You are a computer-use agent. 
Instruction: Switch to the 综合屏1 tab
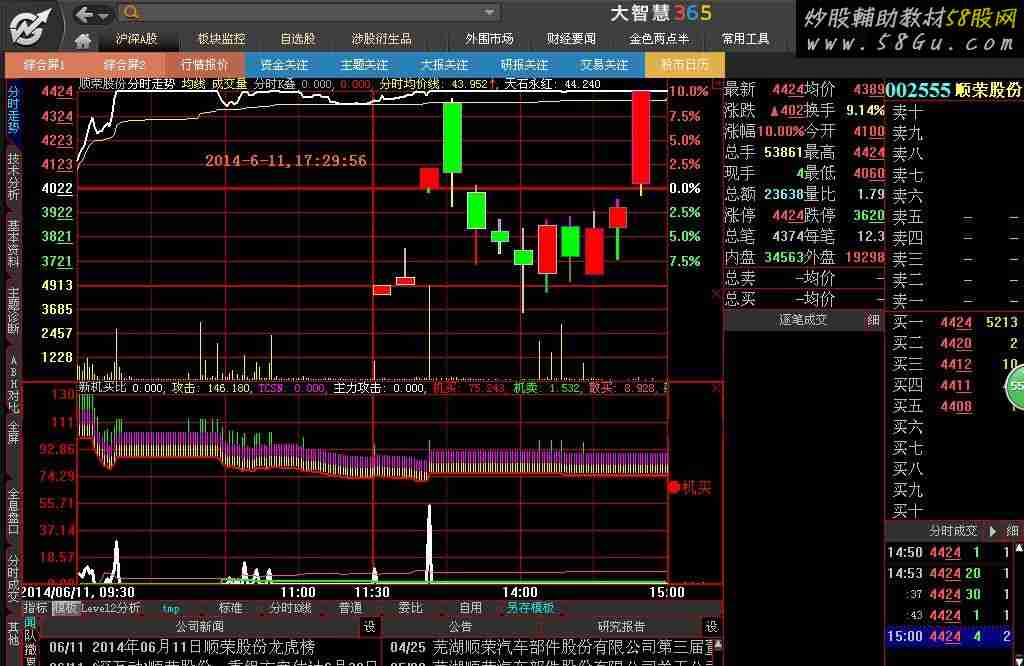[x=44, y=65]
